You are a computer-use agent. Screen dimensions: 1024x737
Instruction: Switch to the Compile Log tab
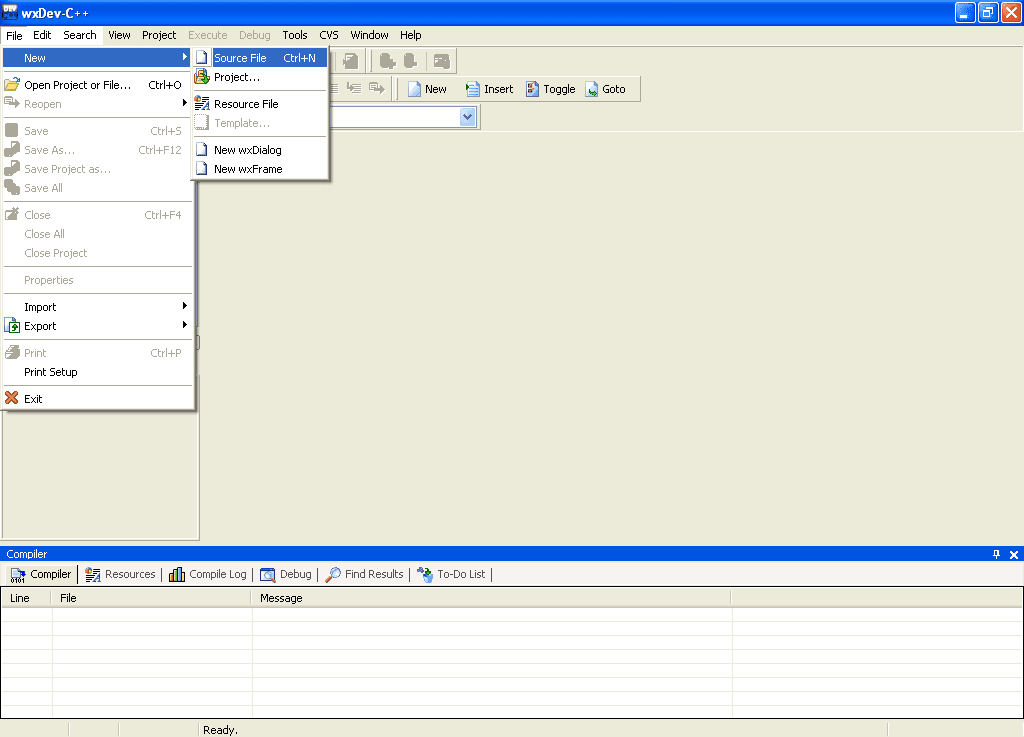[x=208, y=574]
